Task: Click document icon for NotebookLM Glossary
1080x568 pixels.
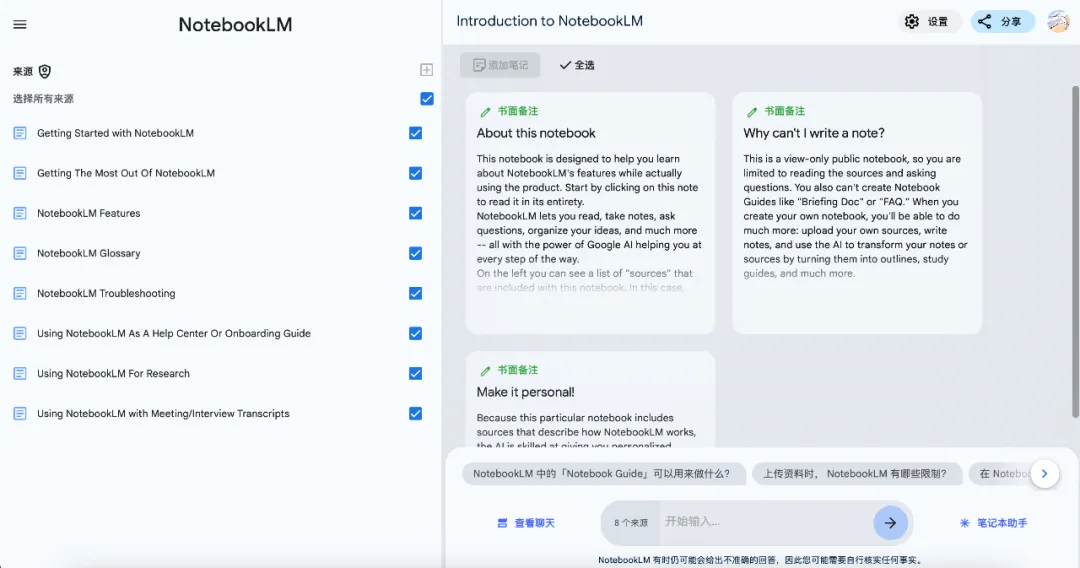Action: click(x=20, y=253)
